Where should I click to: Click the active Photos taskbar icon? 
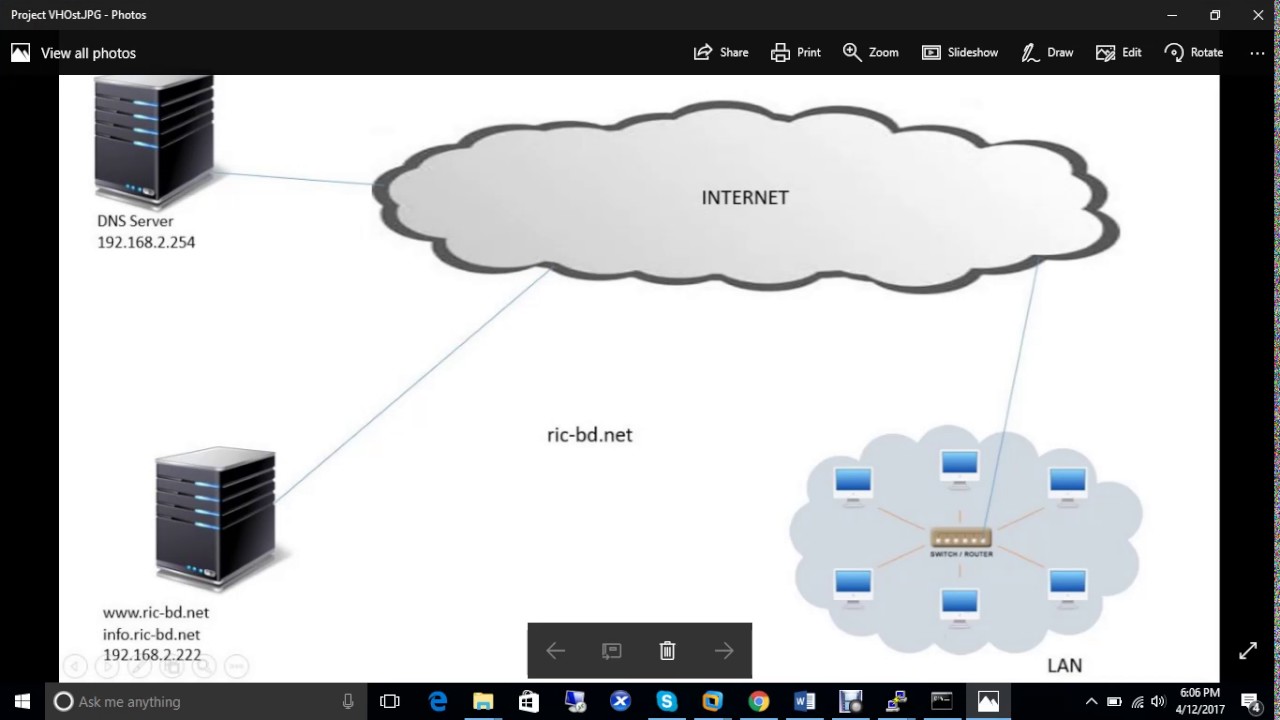(x=988, y=701)
